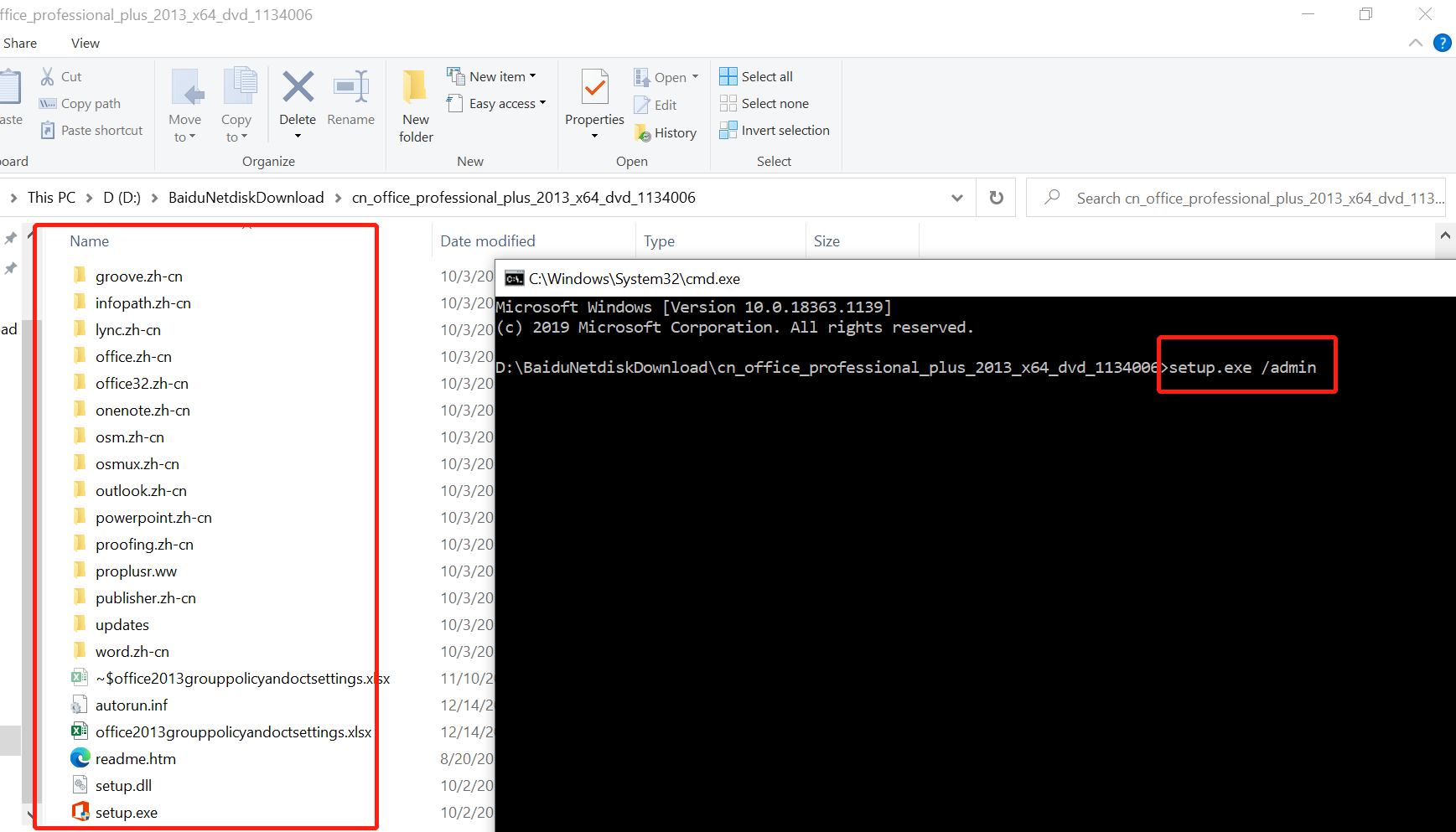Click Paste shortcut icon
1456x832 pixels.
48,130
